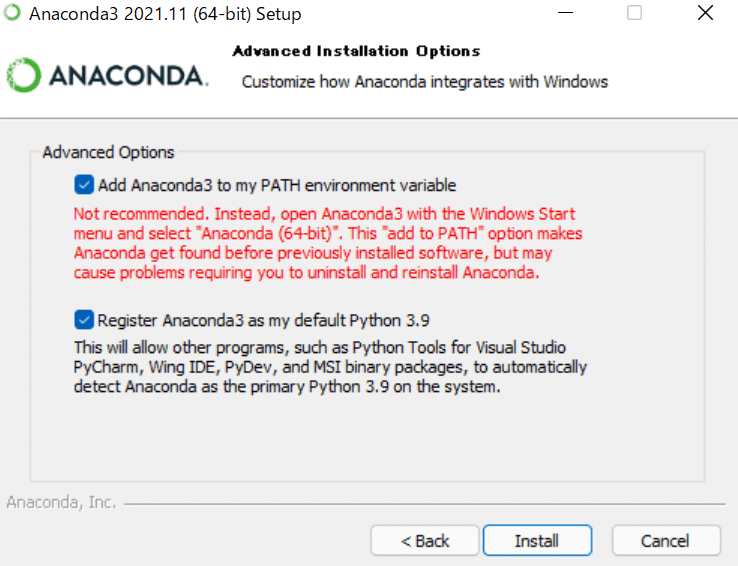Viewport: 738px width, 566px height.
Task: Uncheck Add Anaconda3 to my PATH checkbox
Action: point(83,185)
